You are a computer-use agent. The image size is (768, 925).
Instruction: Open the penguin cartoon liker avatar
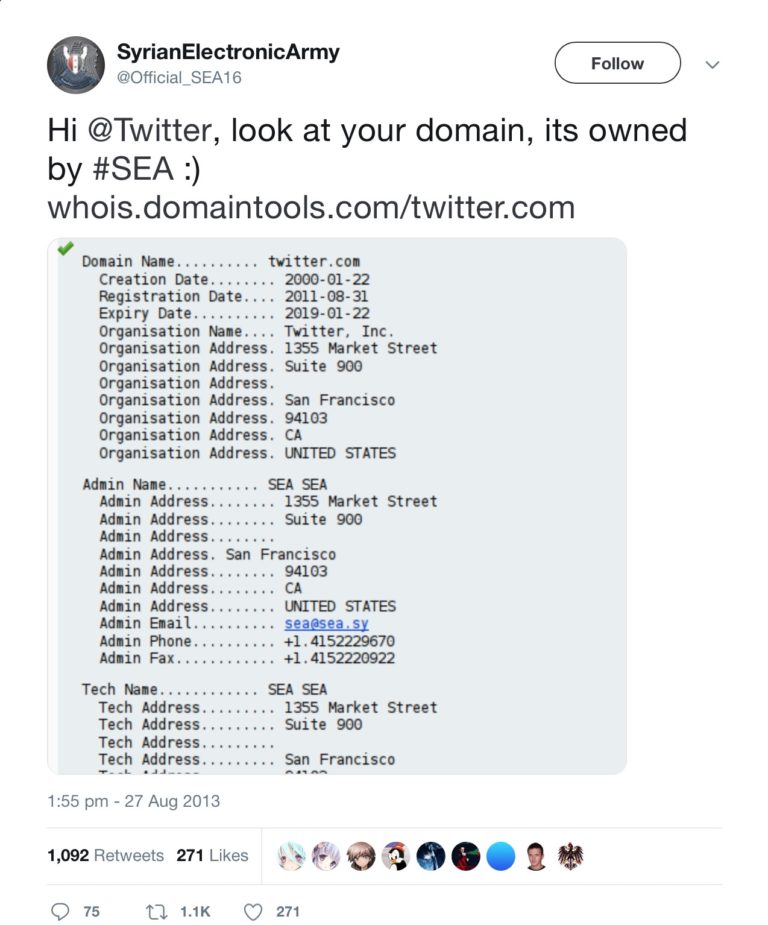click(396, 856)
